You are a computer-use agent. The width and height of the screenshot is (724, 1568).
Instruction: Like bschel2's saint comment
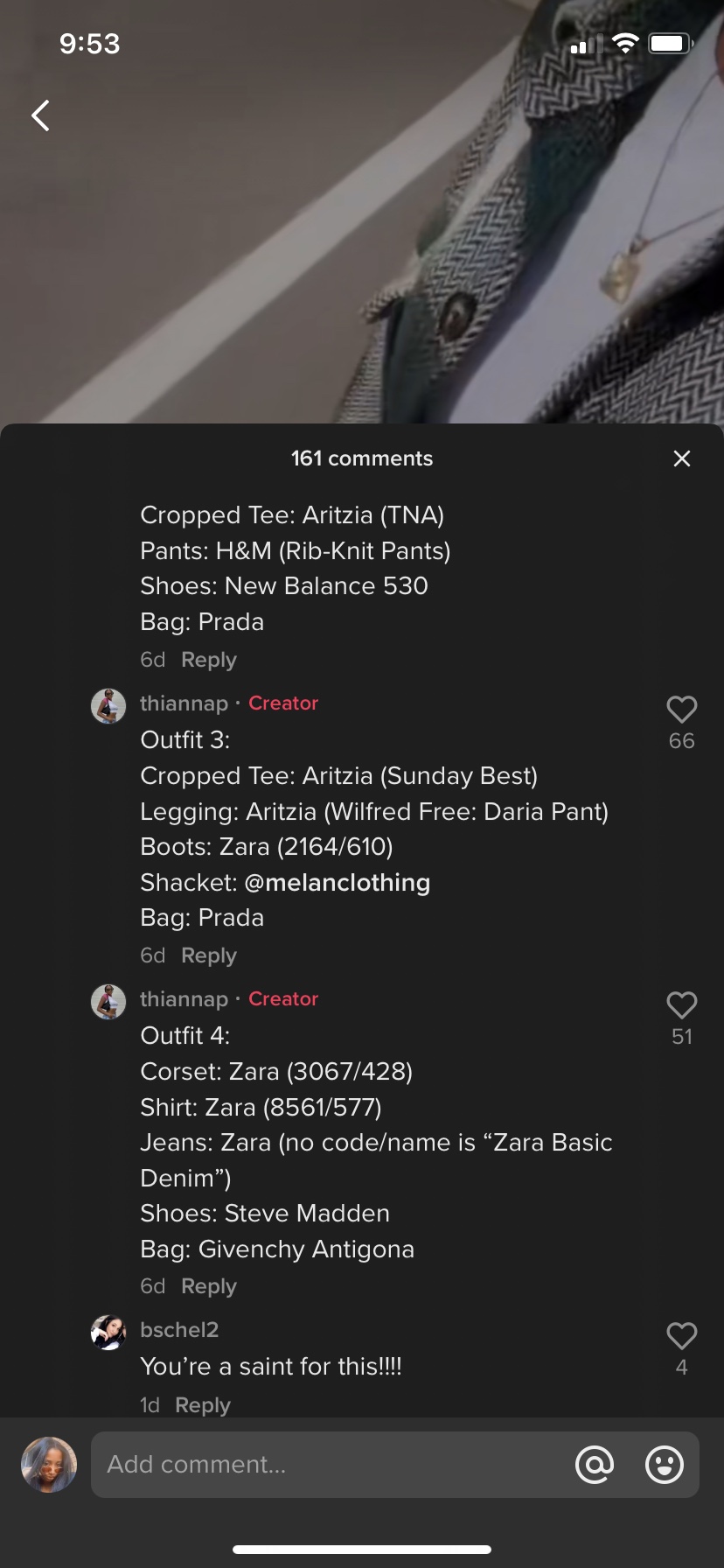[682, 1336]
